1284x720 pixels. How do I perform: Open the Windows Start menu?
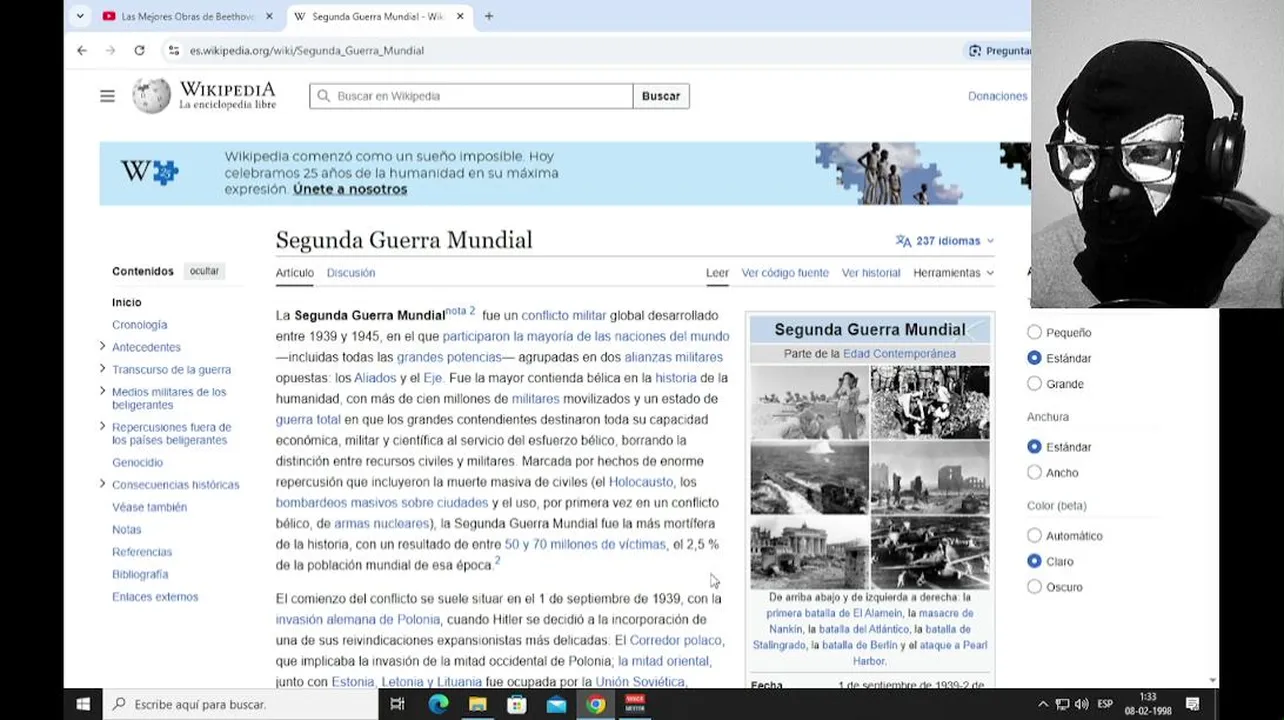tap(83, 704)
